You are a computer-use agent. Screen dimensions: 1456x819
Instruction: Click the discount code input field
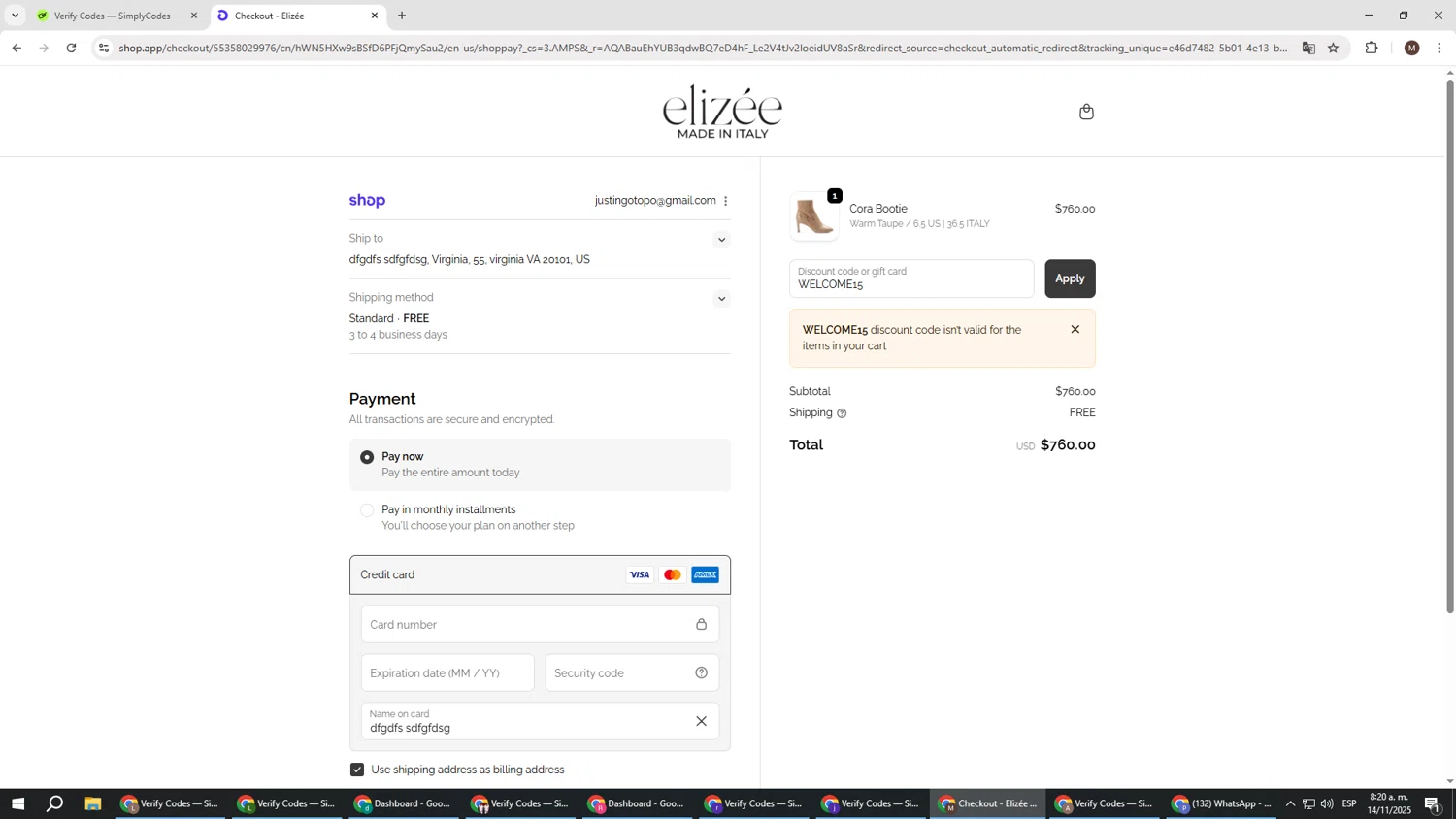coord(911,278)
